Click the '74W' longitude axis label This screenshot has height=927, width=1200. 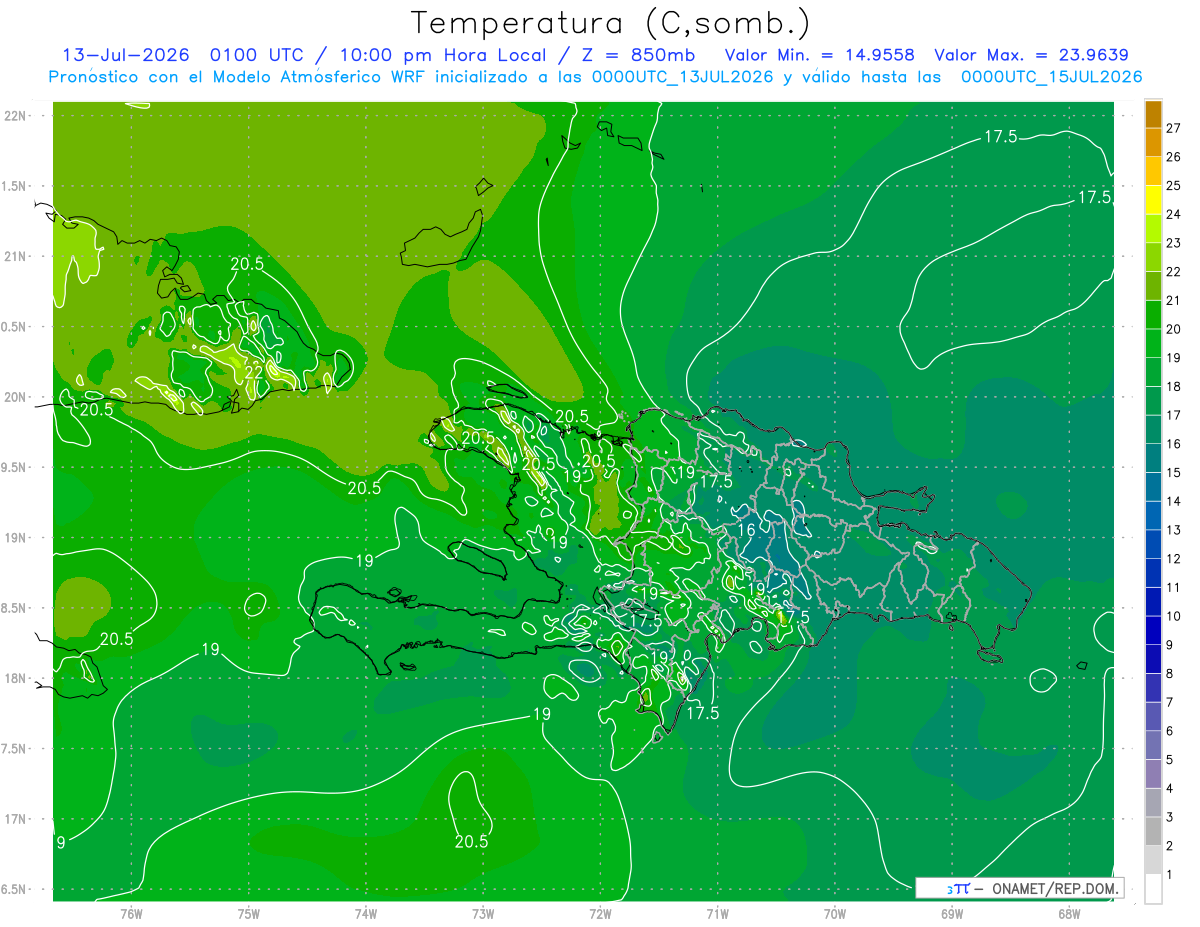coord(366,913)
